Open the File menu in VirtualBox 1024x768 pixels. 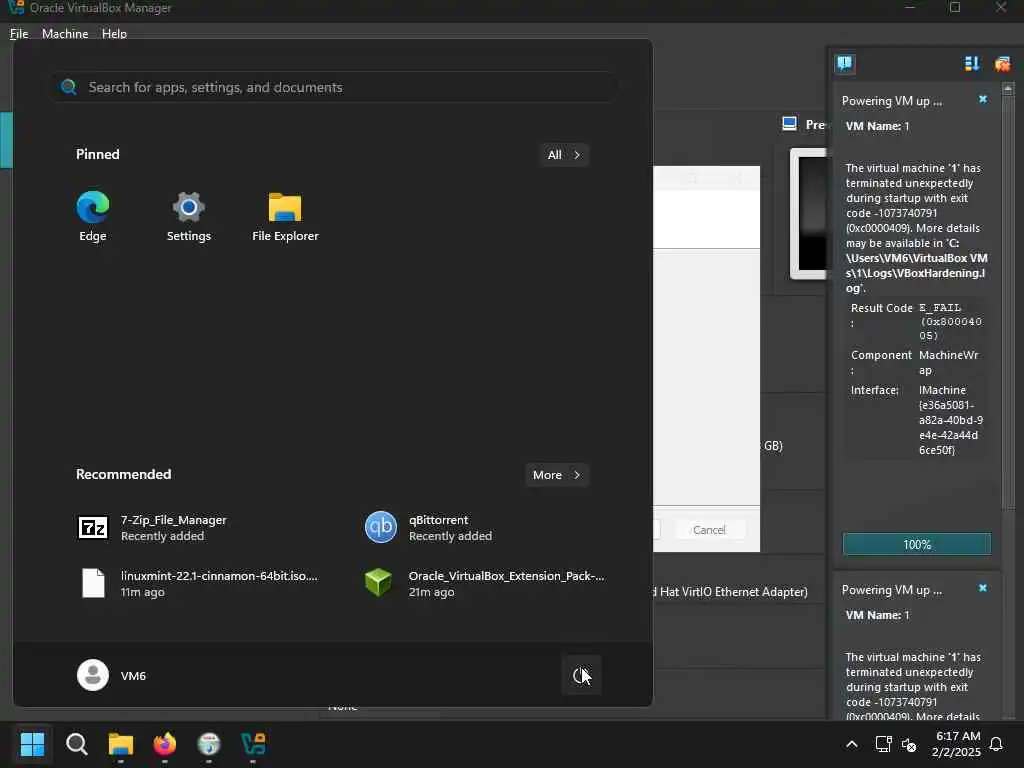pyautogui.click(x=19, y=33)
